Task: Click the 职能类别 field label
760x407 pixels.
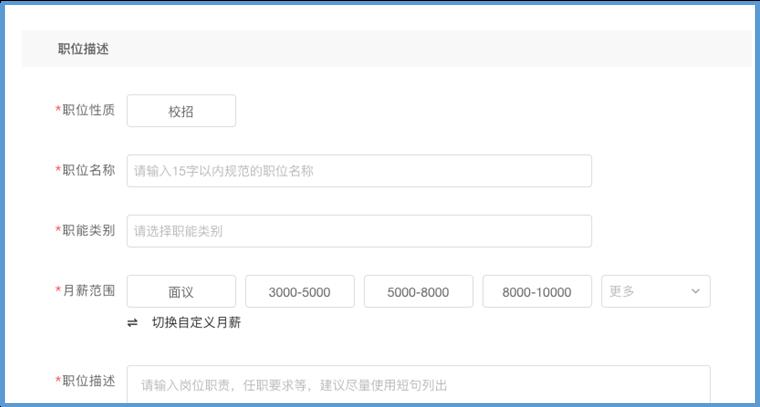Action: 89,230
